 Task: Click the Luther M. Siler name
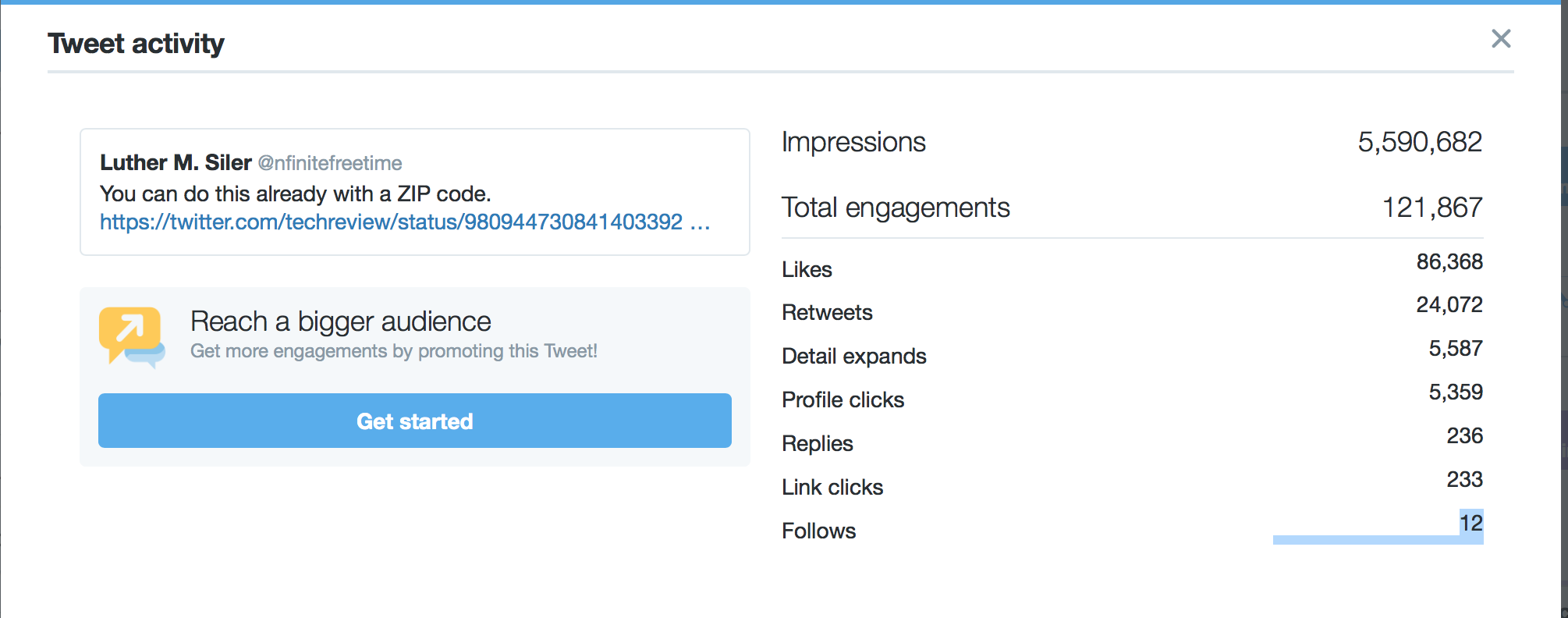pos(176,162)
